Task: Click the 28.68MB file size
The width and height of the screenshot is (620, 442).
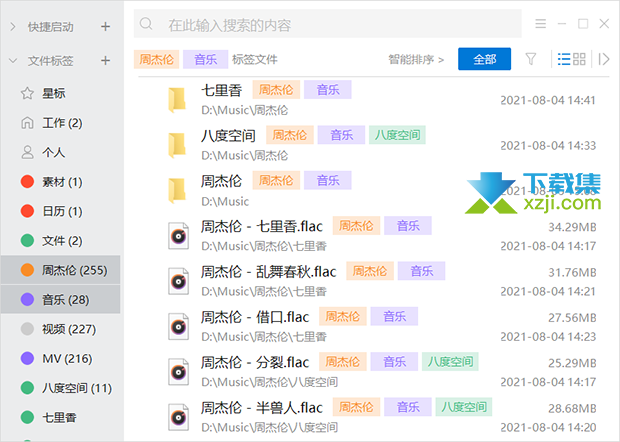Action: coord(572,408)
